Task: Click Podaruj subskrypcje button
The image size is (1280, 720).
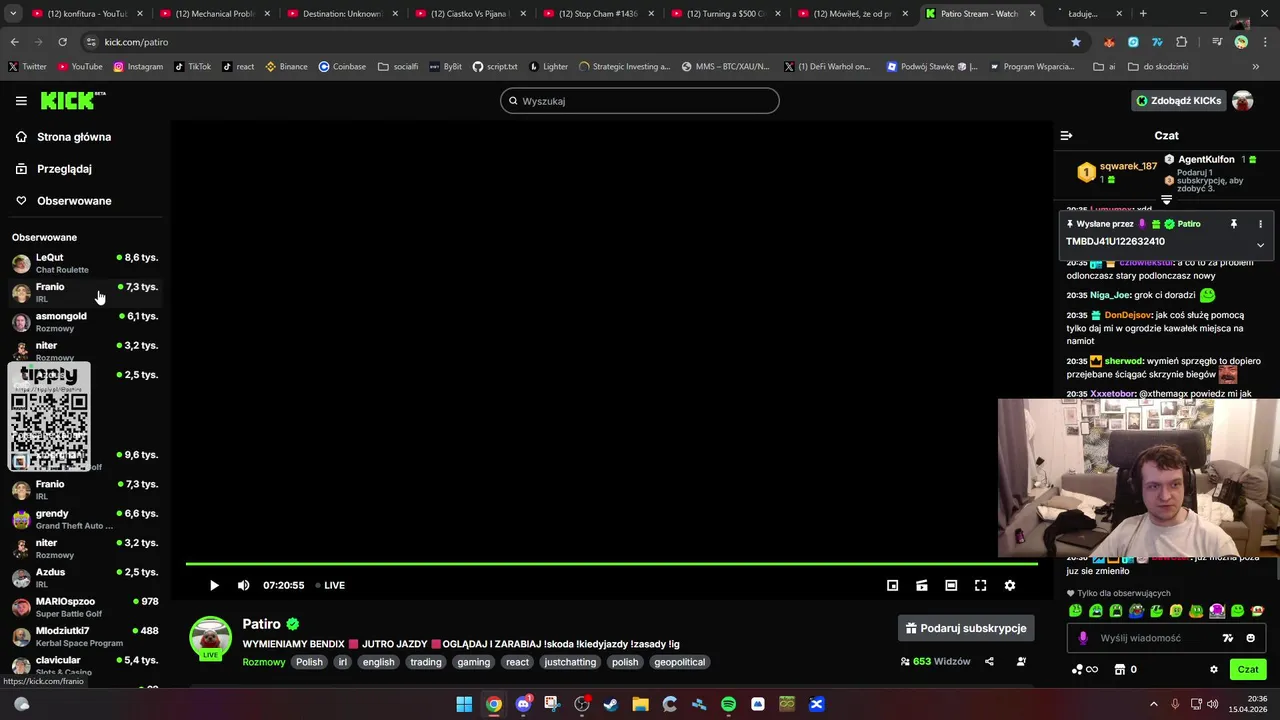Action: [966, 628]
